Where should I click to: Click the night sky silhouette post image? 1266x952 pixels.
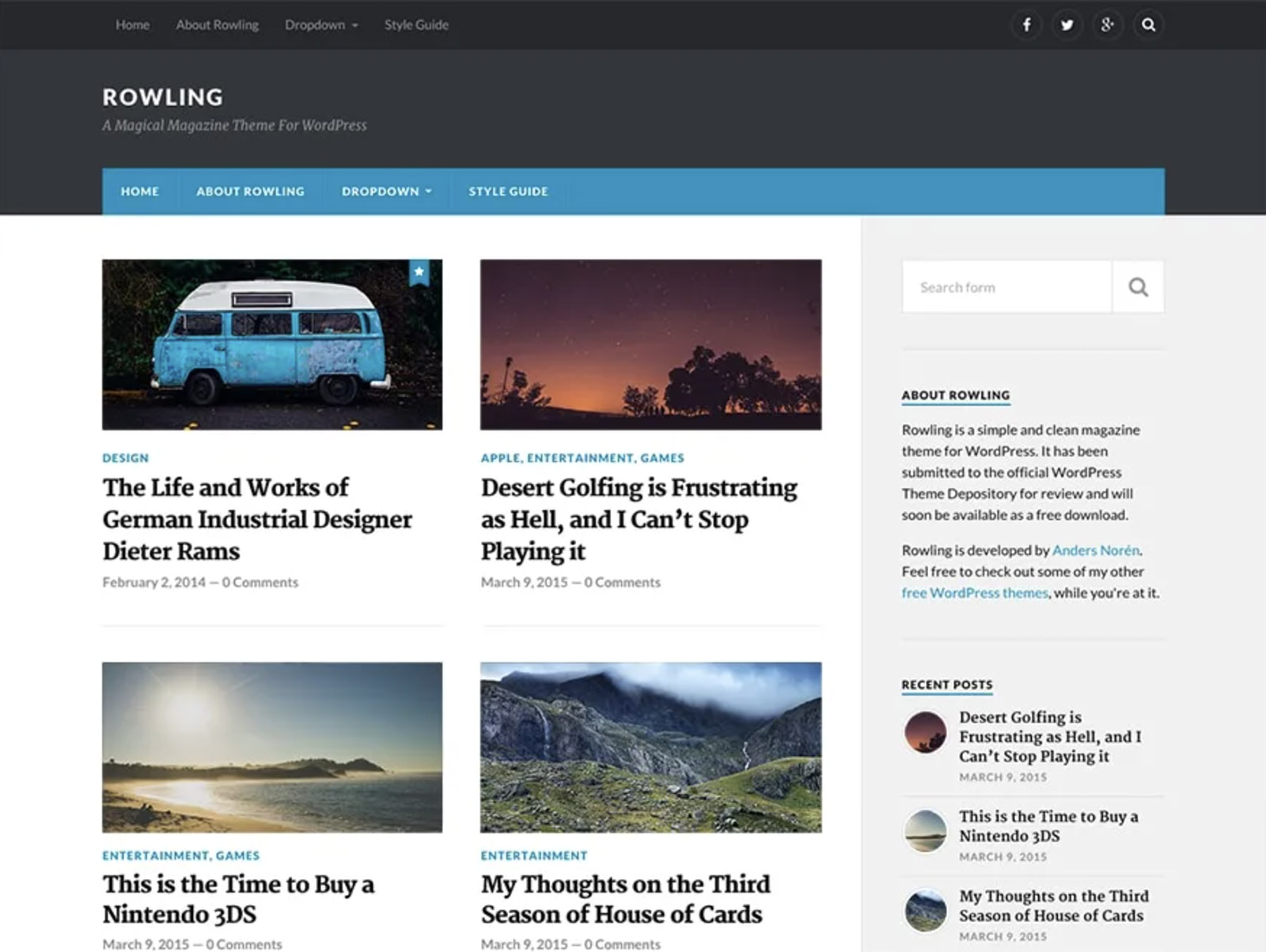[650, 345]
